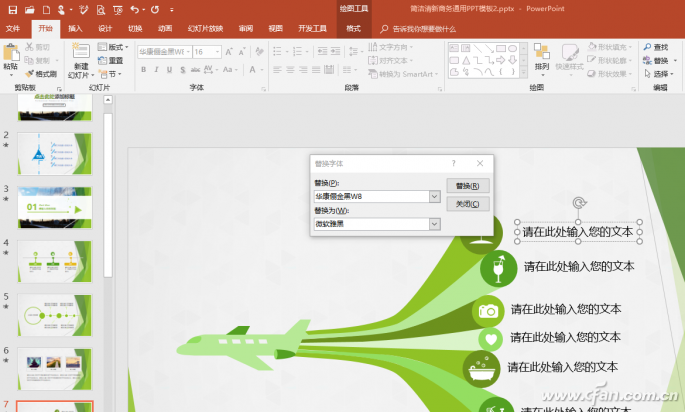The width and height of the screenshot is (685, 412).
Task: Expand the 替换(P) font dropdown
Action: pyautogui.click(x=434, y=197)
